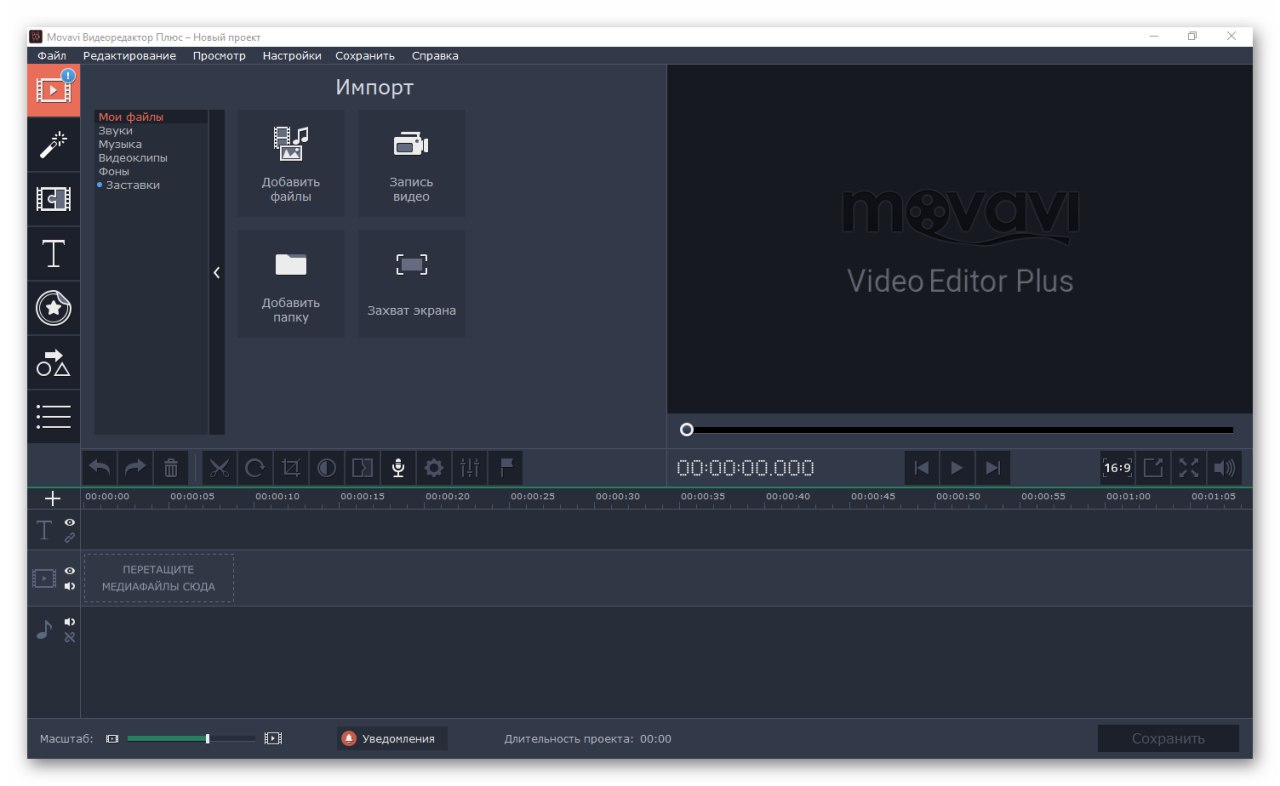Mute the audio track speaker
This screenshot has width=1280, height=786.
click(x=70, y=622)
